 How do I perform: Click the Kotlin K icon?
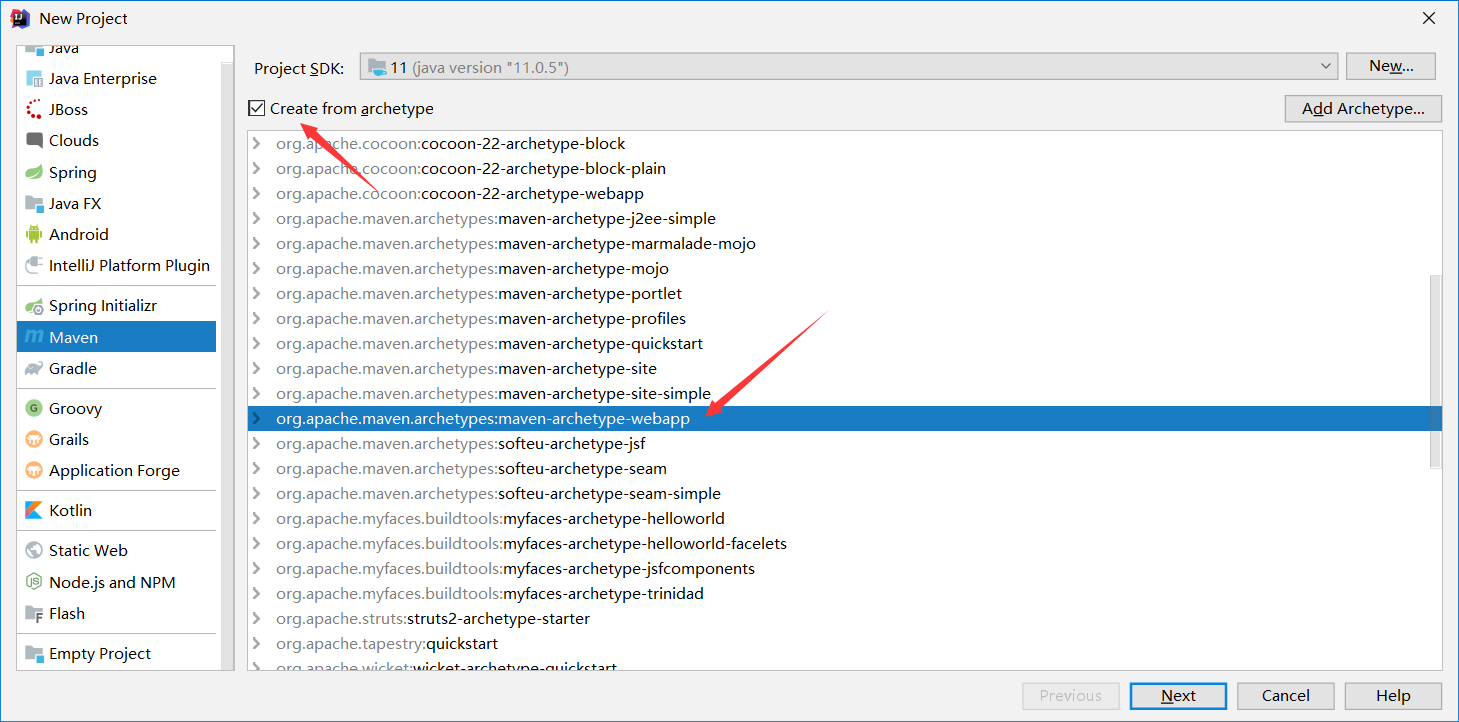[x=35, y=511]
